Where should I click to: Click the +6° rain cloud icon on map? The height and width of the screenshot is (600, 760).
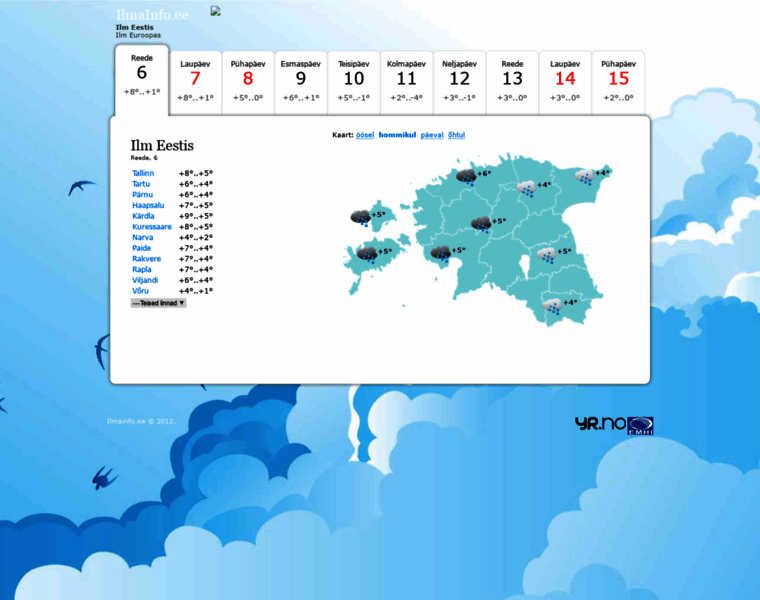point(466,177)
